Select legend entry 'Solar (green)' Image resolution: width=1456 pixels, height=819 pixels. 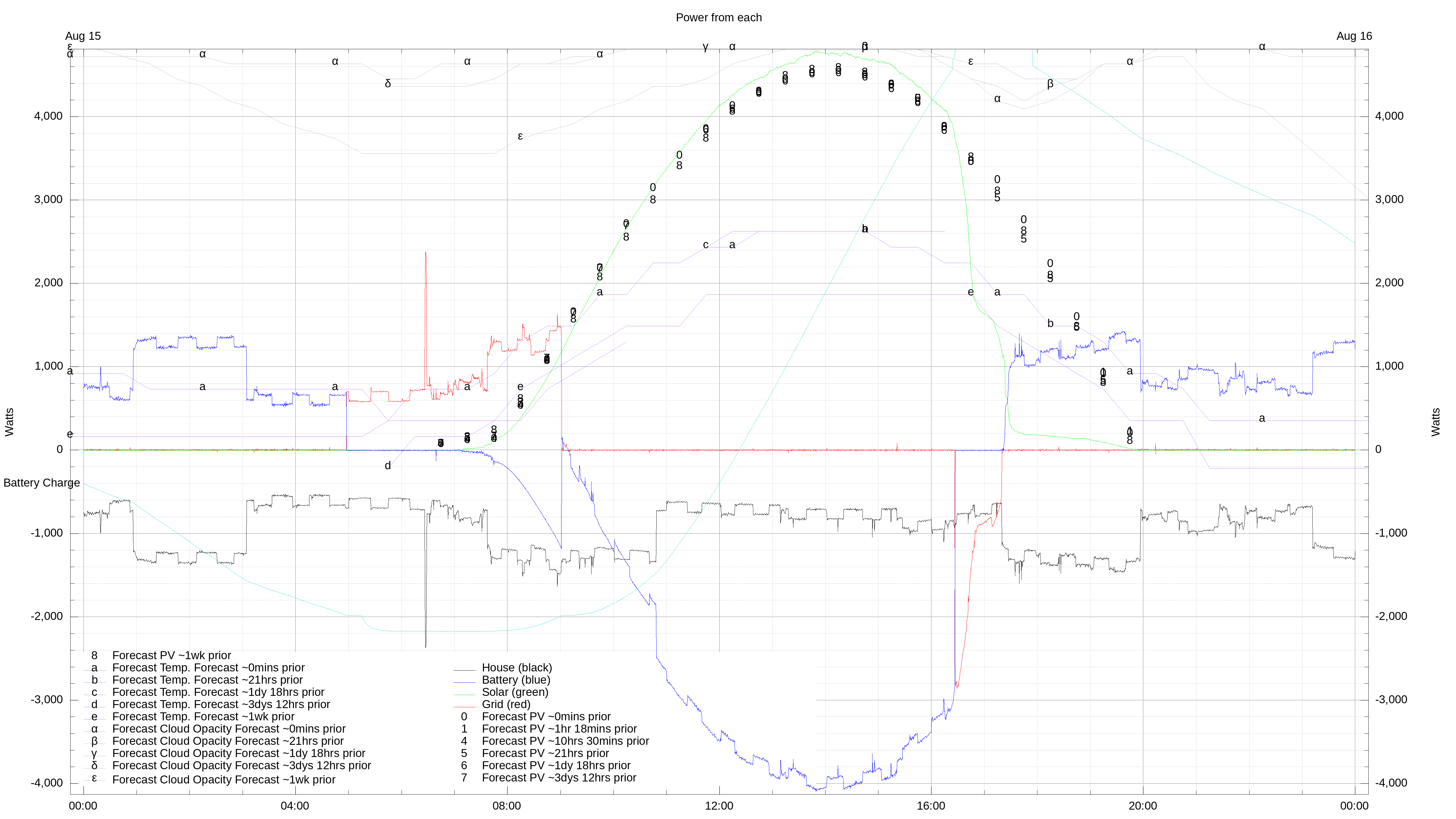[x=515, y=692]
